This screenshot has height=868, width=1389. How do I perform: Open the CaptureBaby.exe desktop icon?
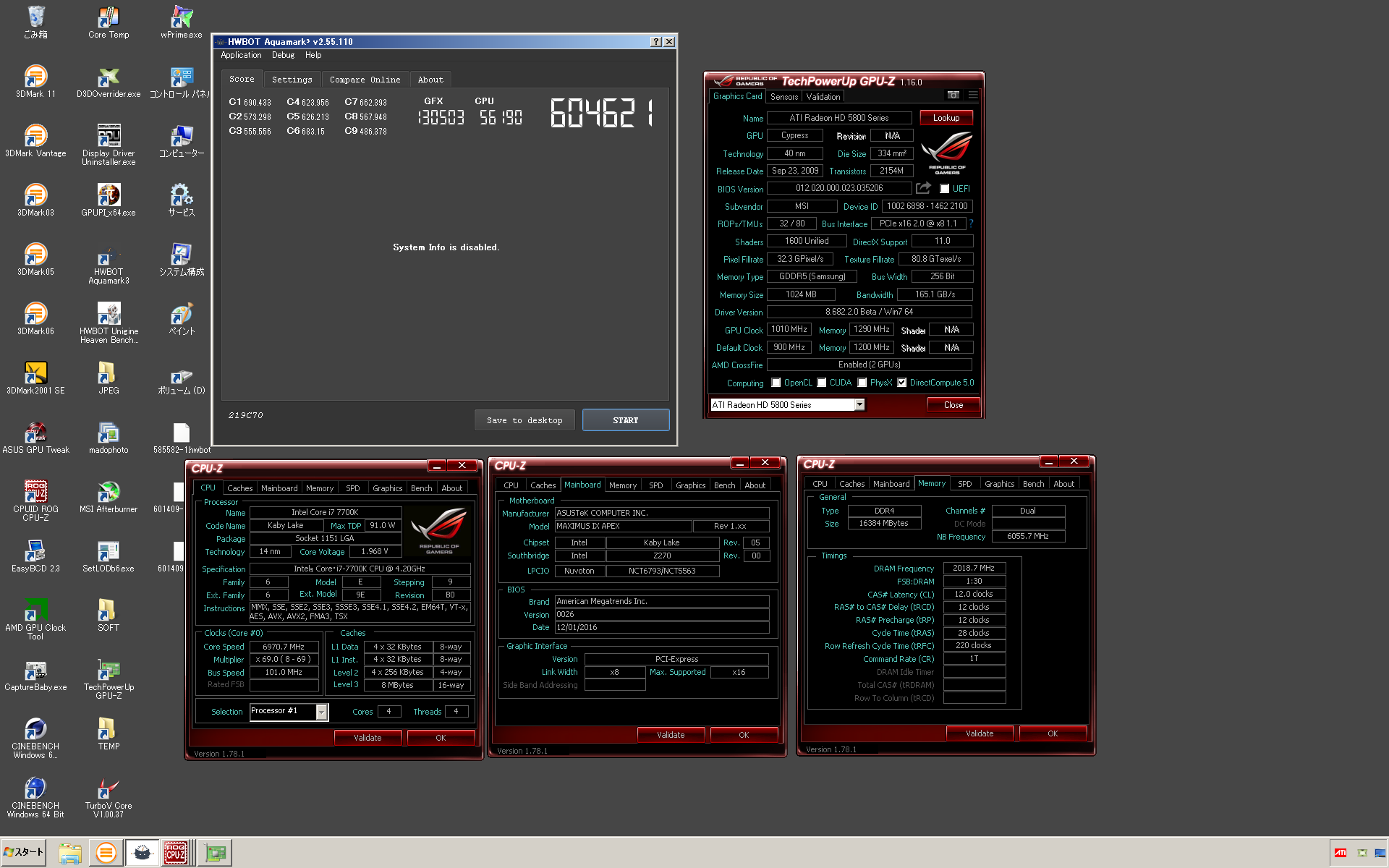(35, 675)
